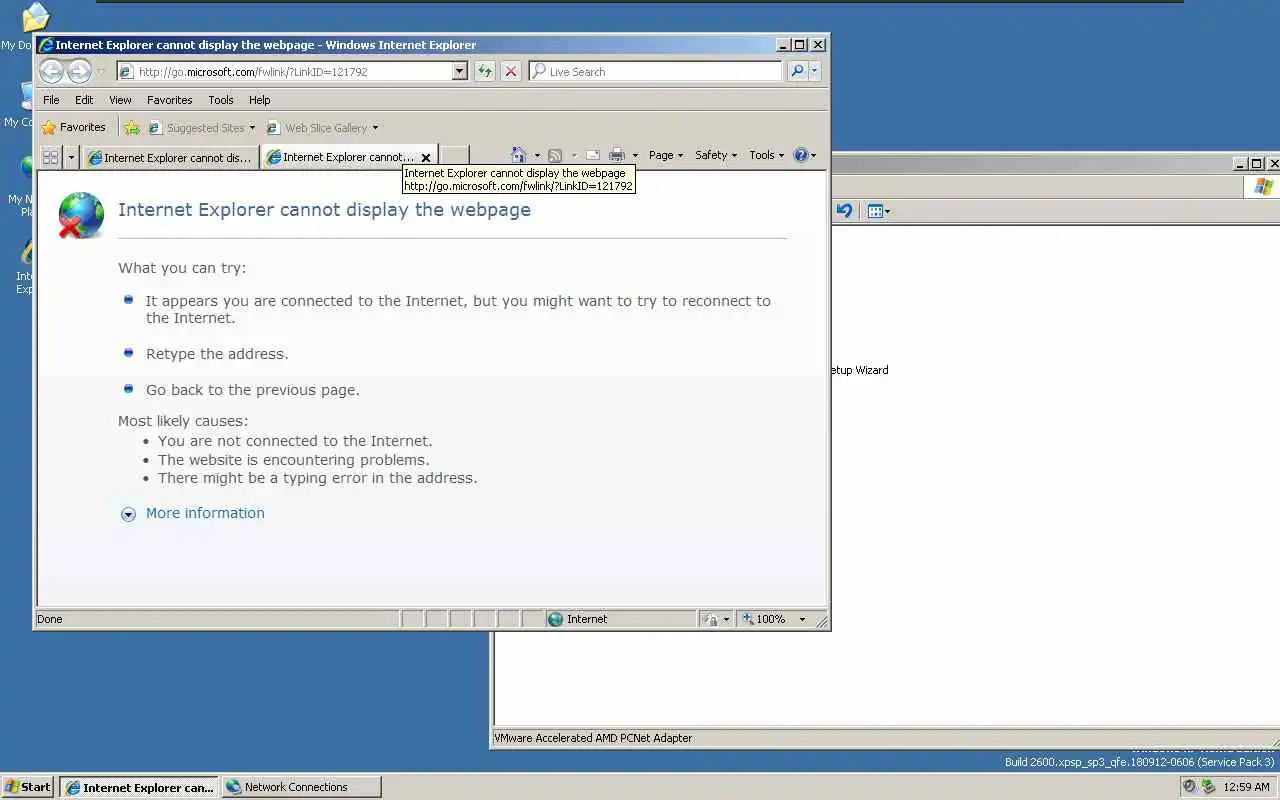Click the globe error icon on page
Viewport: 1280px width, 800px height.
click(81, 215)
